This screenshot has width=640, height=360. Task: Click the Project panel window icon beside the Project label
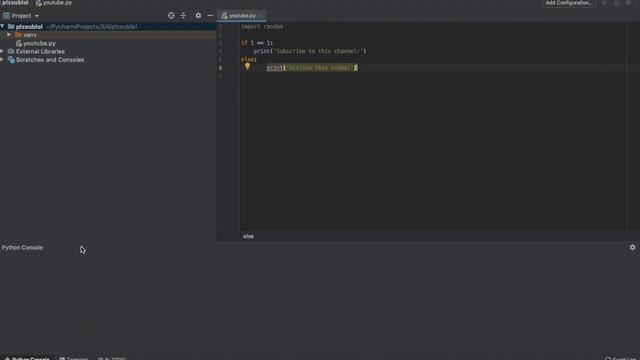pyautogui.click(x=6, y=16)
